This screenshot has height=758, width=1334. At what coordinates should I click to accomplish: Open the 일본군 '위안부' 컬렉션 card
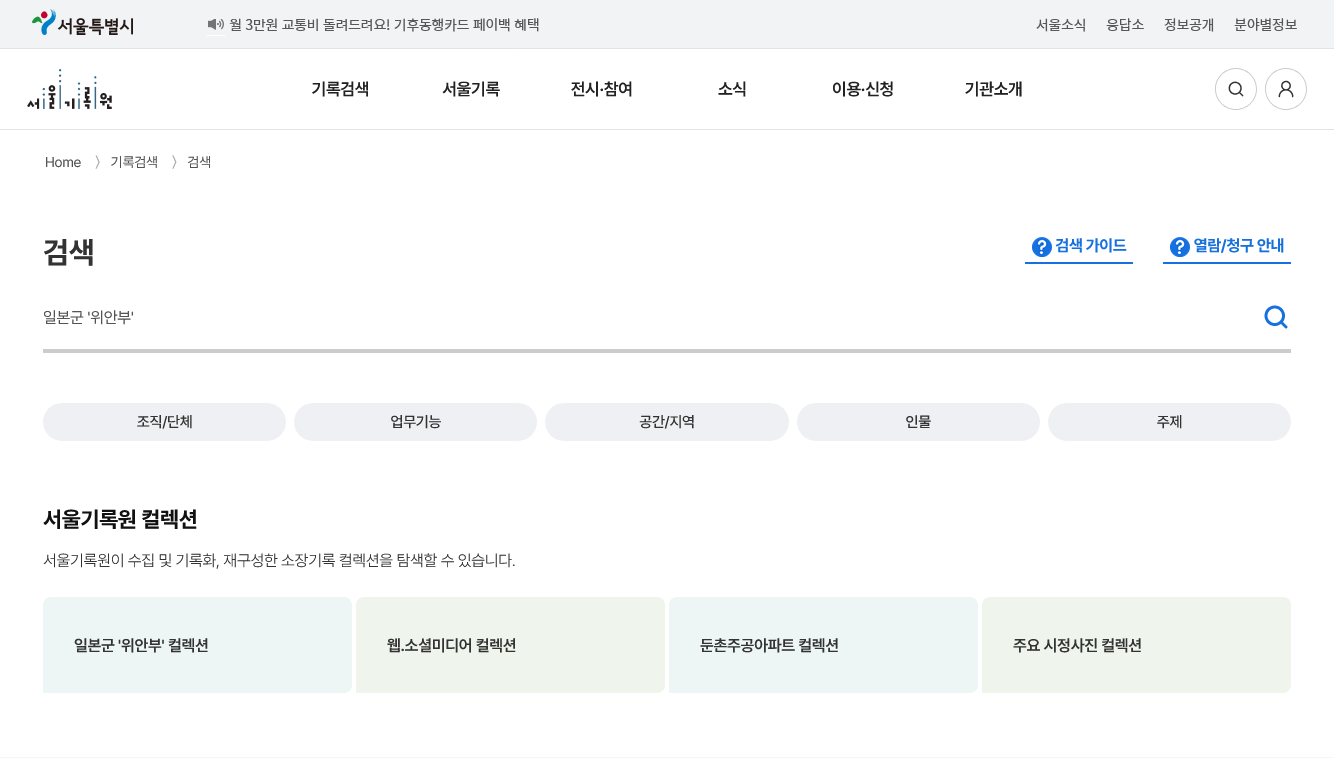point(197,645)
